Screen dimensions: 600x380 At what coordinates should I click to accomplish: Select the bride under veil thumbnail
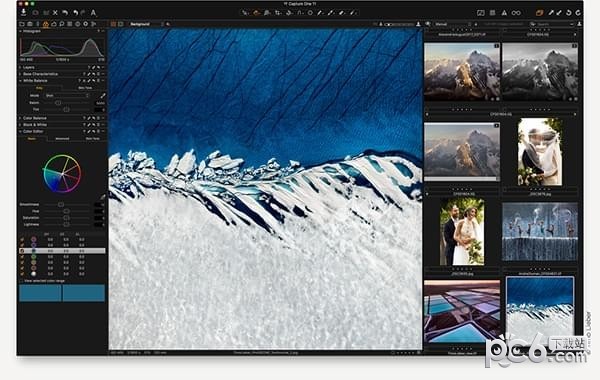point(540,152)
